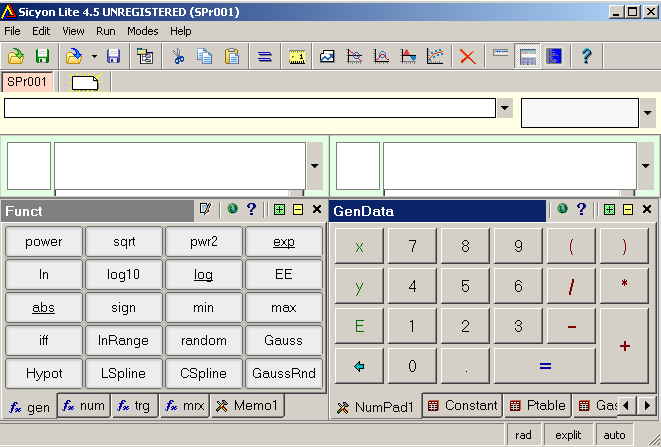Open the Modes menu

pyautogui.click(x=143, y=31)
